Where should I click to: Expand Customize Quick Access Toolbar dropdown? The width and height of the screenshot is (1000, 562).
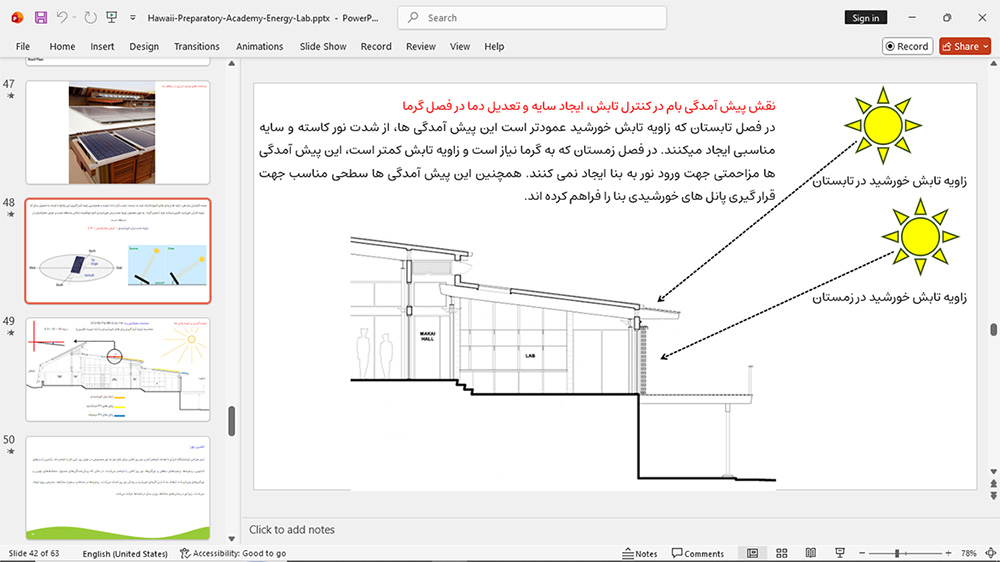[x=133, y=18]
